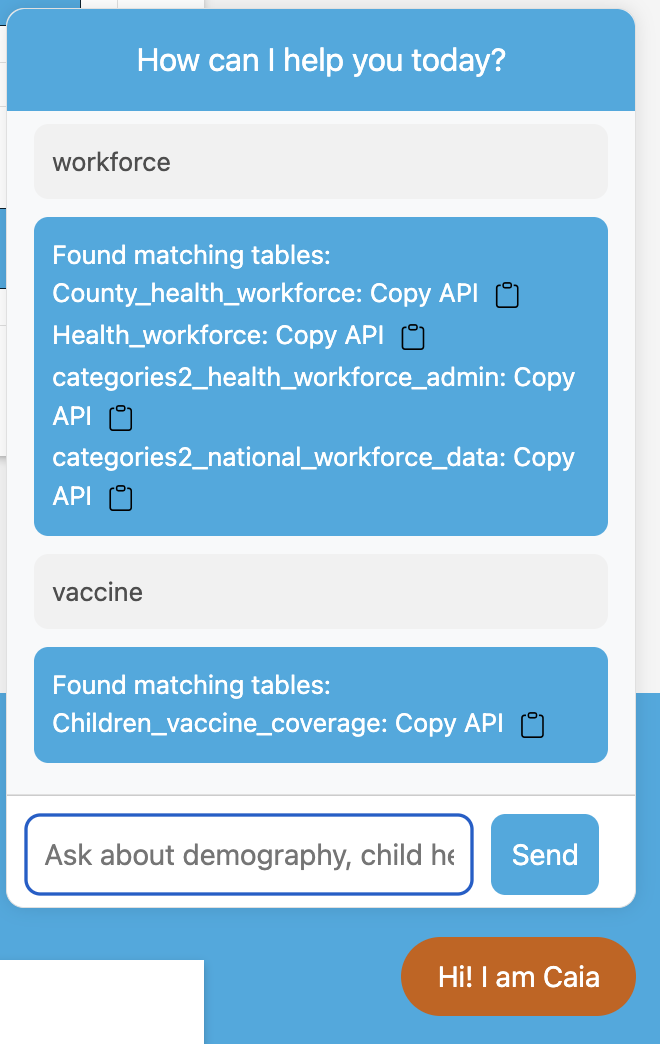Click the chat message input box
660x1044 pixels.
pyautogui.click(x=249, y=854)
